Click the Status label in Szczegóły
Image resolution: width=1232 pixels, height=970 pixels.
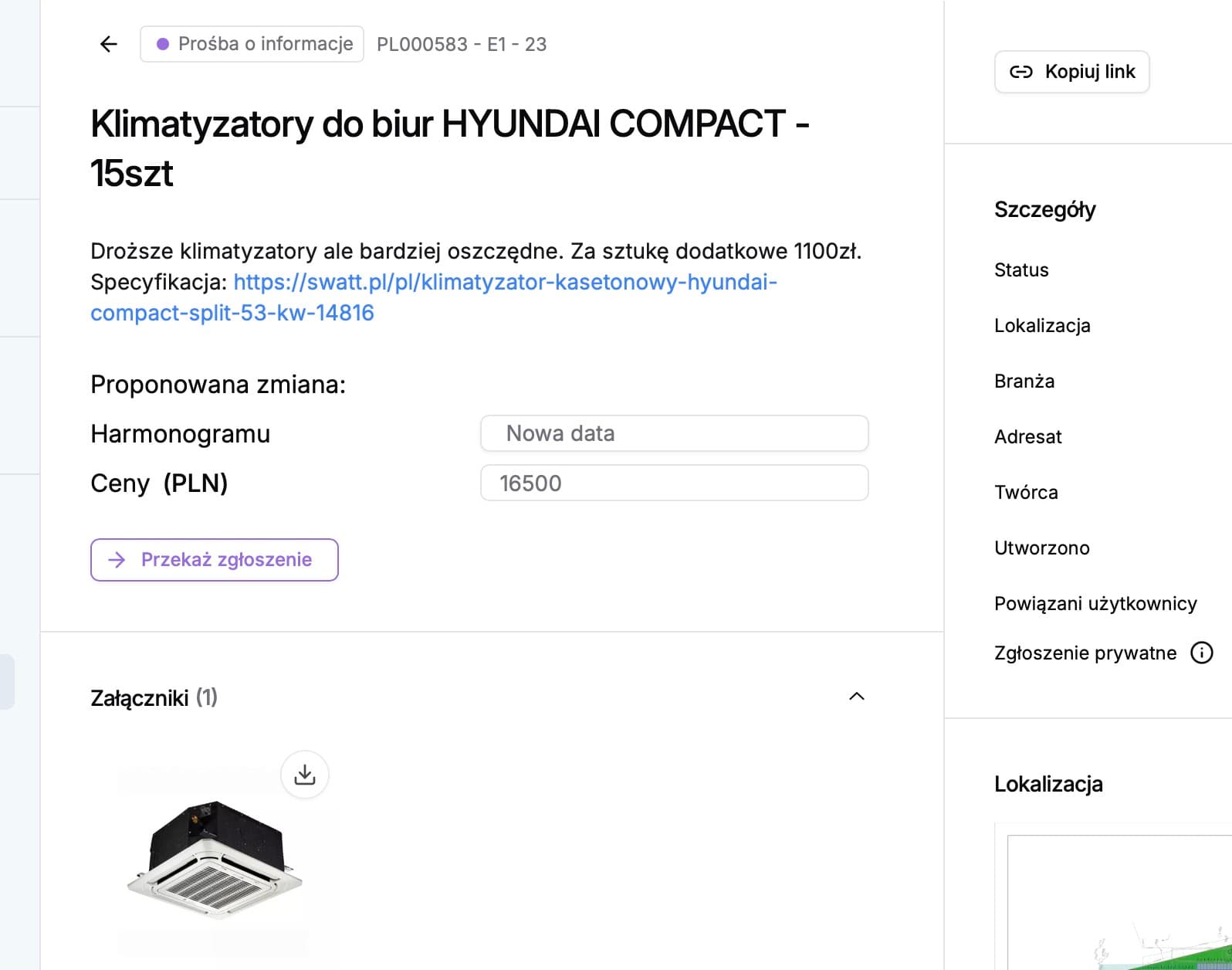point(1021,270)
